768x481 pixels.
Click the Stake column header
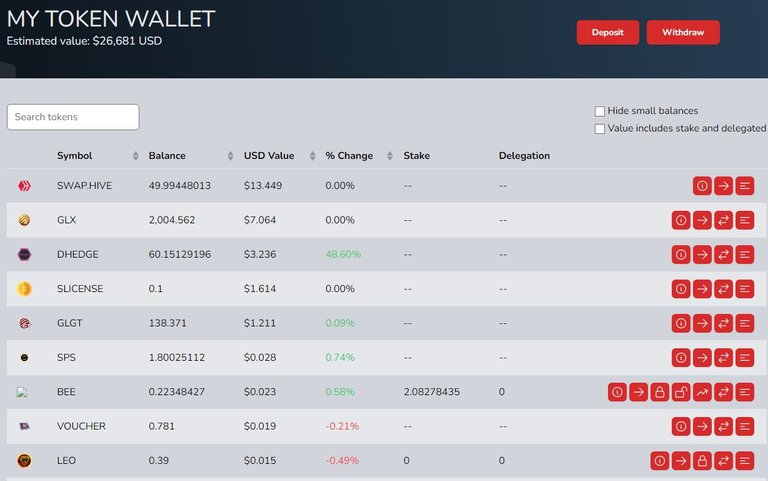tap(416, 156)
